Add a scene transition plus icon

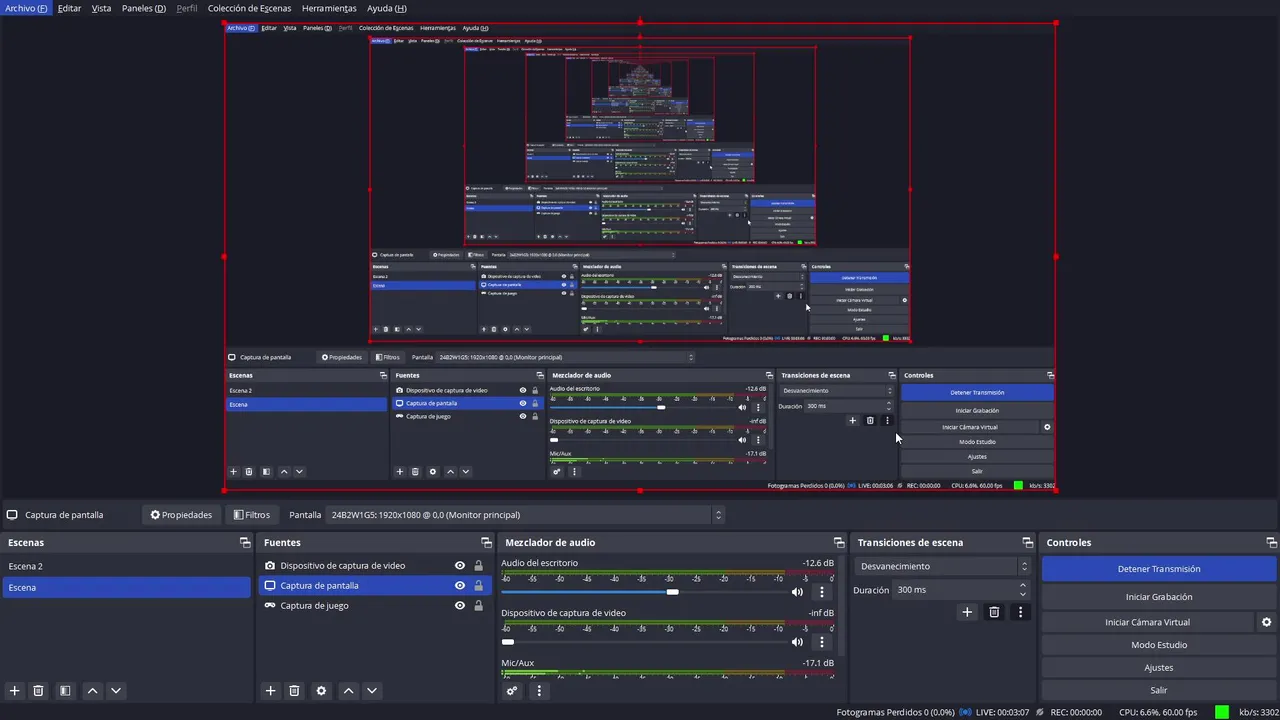coord(967,612)
